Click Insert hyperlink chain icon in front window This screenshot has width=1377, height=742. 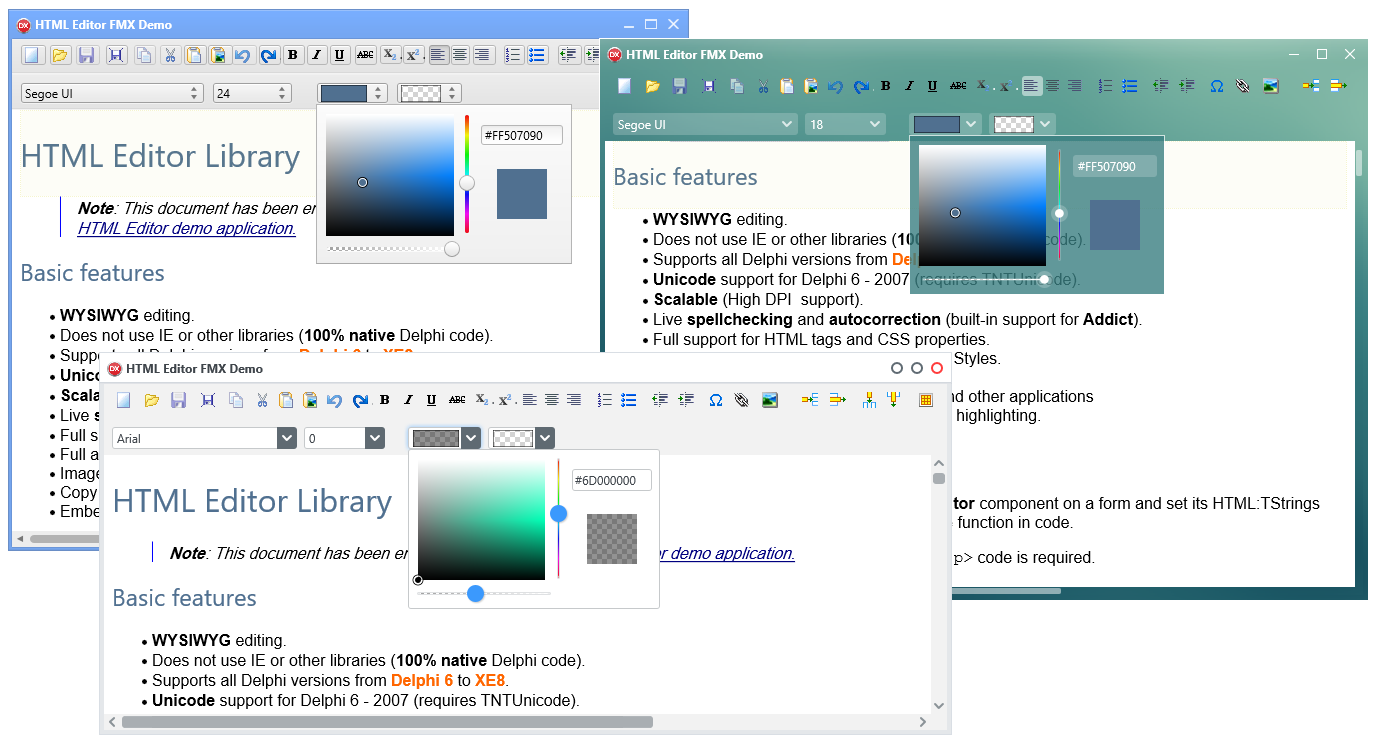click(x=741, y=400)
